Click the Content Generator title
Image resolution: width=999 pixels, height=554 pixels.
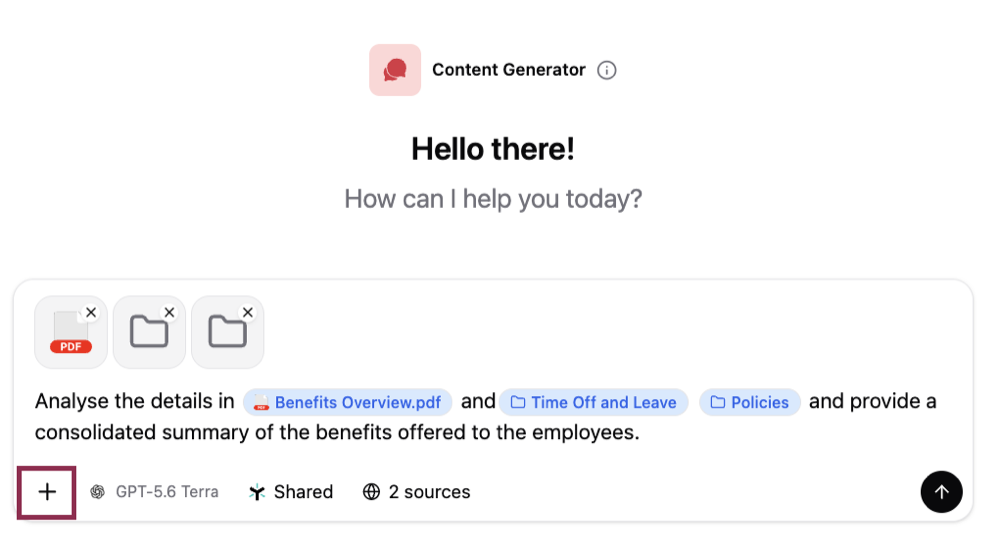508,70
